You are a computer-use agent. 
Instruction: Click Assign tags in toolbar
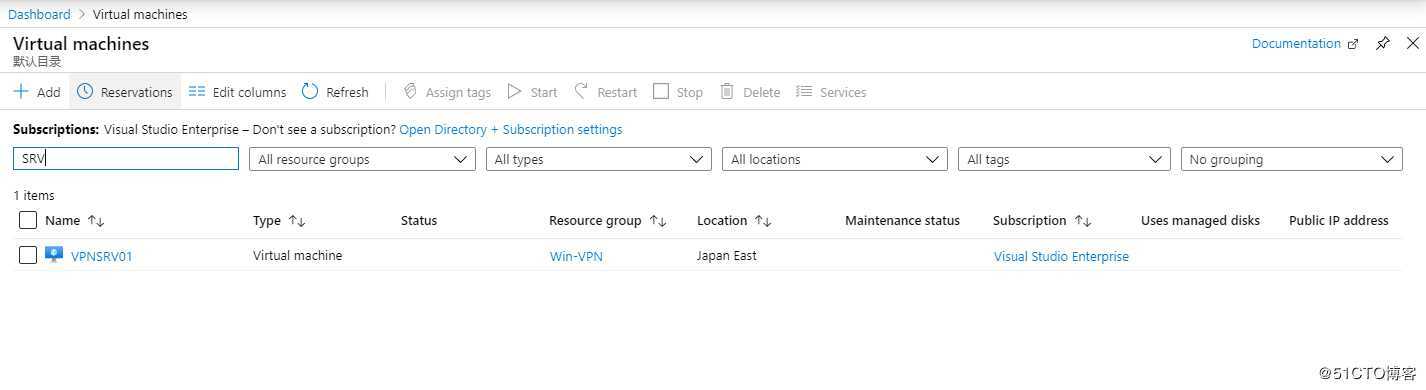(447, 92)
